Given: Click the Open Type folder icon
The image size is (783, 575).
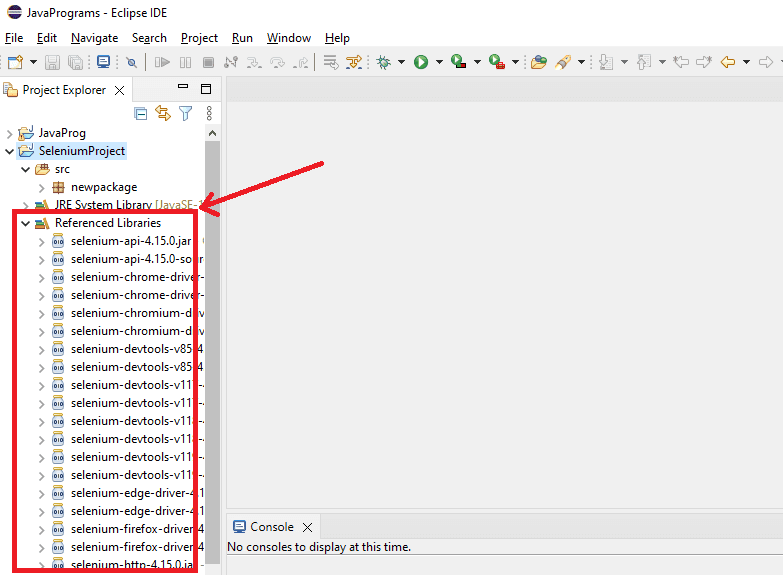Looking at the screenshot, I should 539,62.
